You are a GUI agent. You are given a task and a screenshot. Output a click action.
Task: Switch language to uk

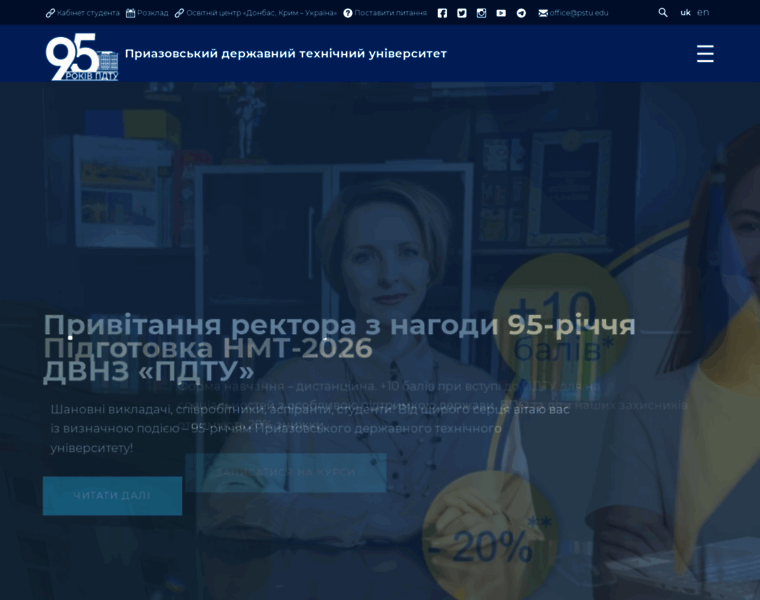point(685,13)
